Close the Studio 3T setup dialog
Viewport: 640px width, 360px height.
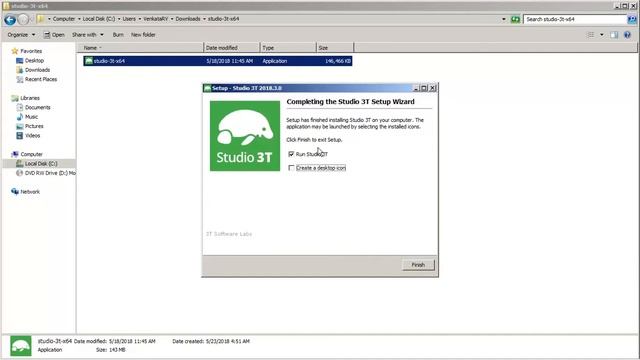[x=433, y=88]
